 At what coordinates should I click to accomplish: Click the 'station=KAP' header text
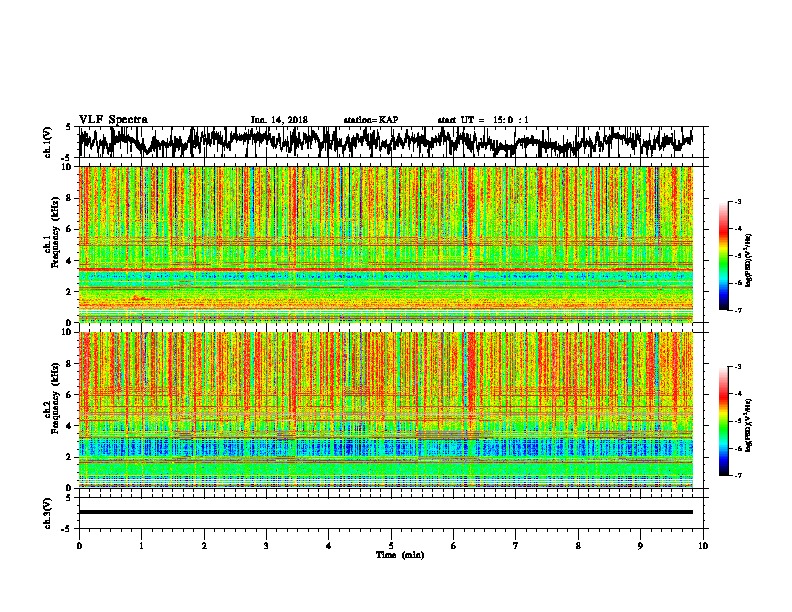click(371, 120)
